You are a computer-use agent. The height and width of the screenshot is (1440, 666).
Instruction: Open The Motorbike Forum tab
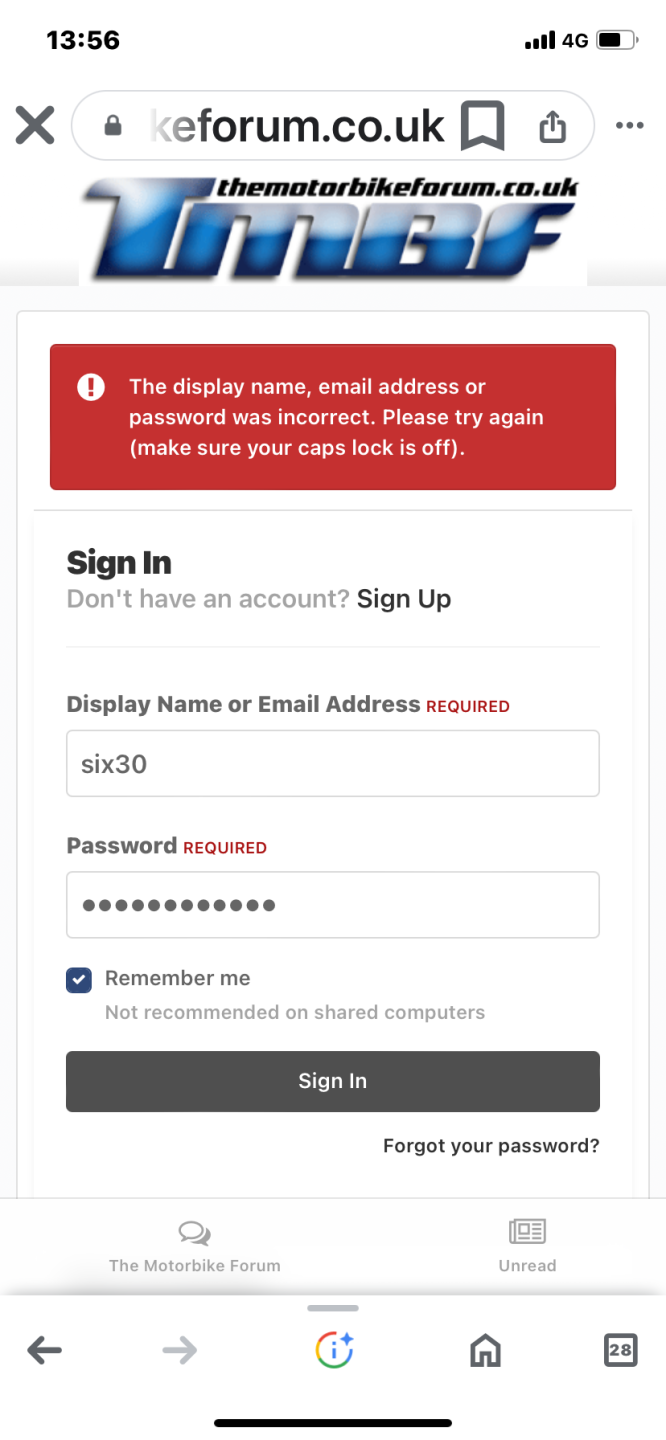[x=194, y=1245]
